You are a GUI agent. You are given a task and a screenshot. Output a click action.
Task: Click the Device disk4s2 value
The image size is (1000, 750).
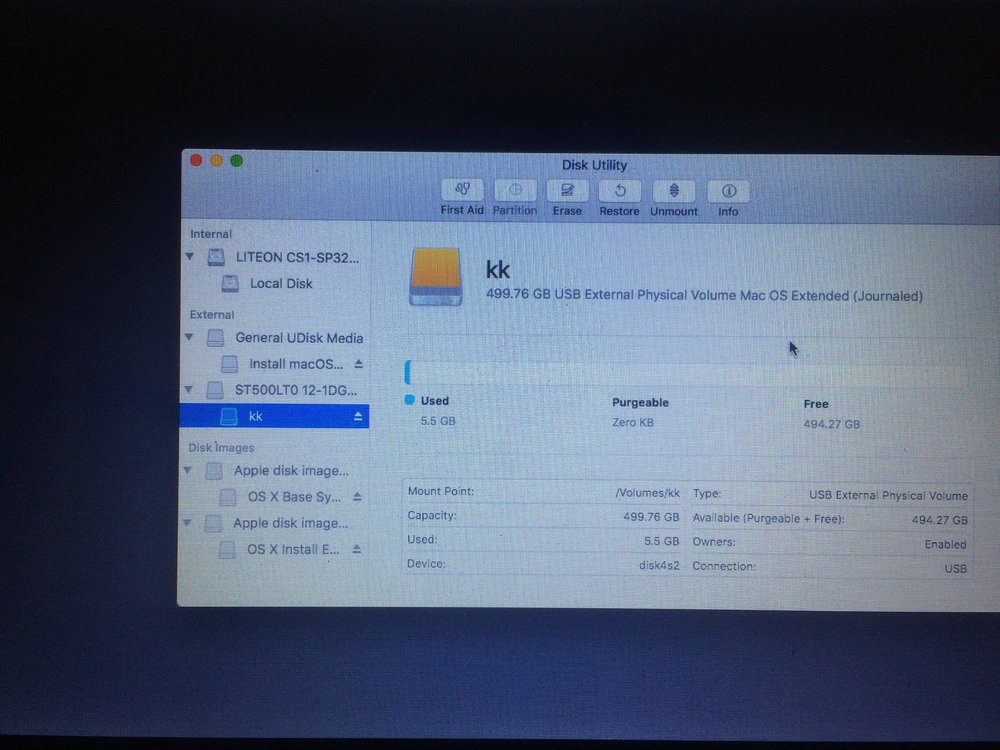659,565
